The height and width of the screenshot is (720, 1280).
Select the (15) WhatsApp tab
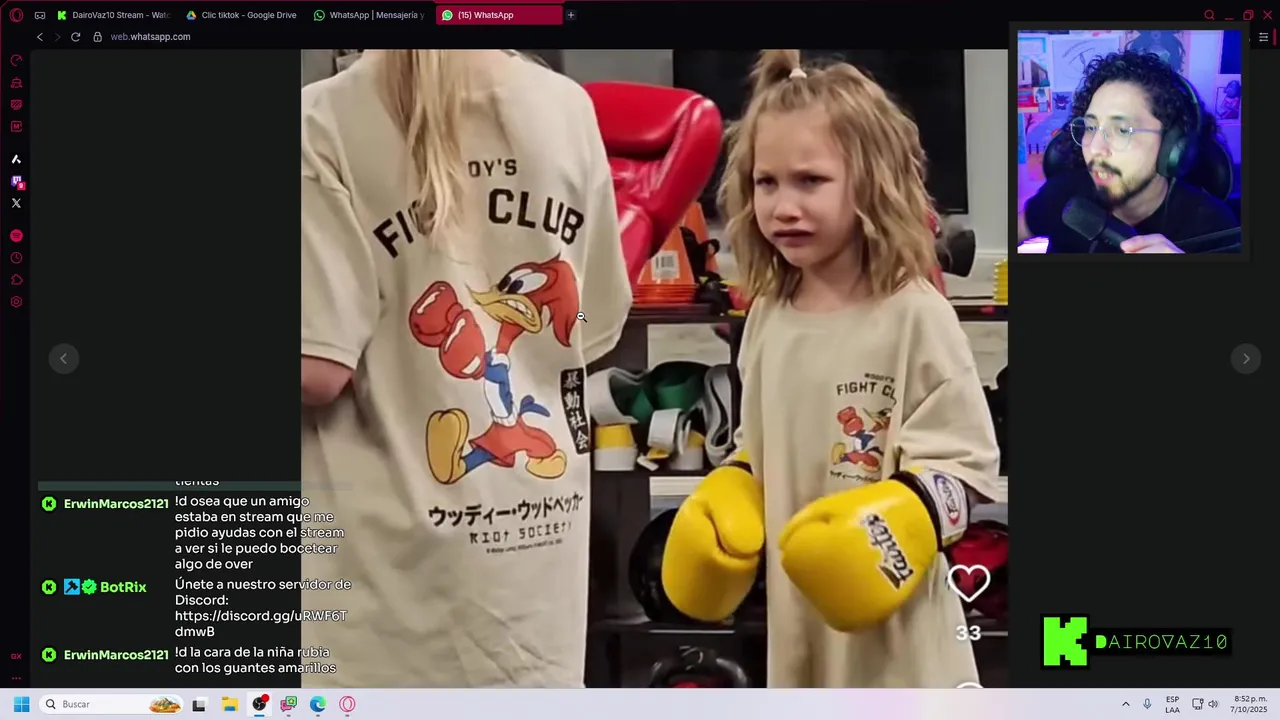coord(498,15)
